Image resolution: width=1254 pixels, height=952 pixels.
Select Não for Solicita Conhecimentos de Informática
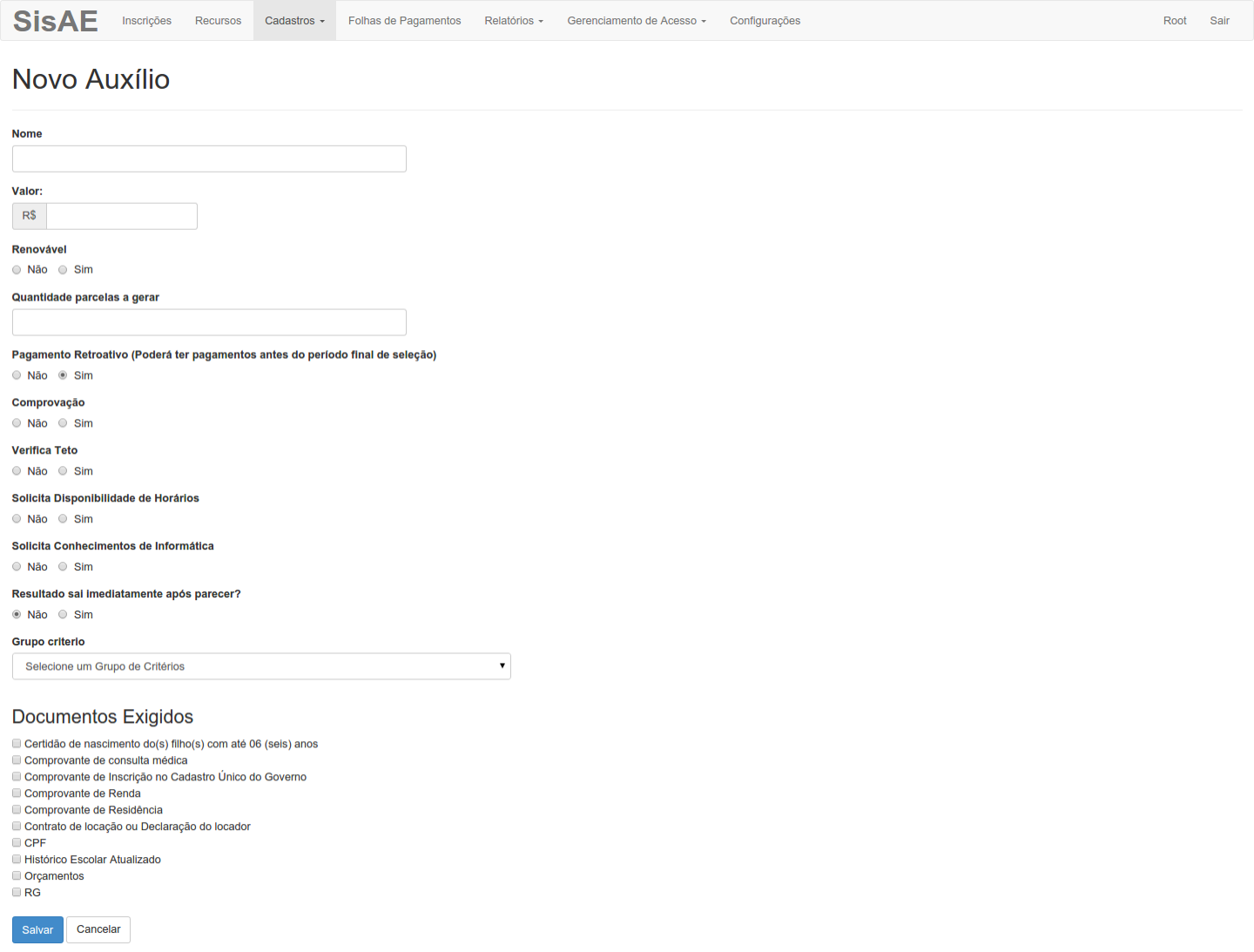(17, 567)
